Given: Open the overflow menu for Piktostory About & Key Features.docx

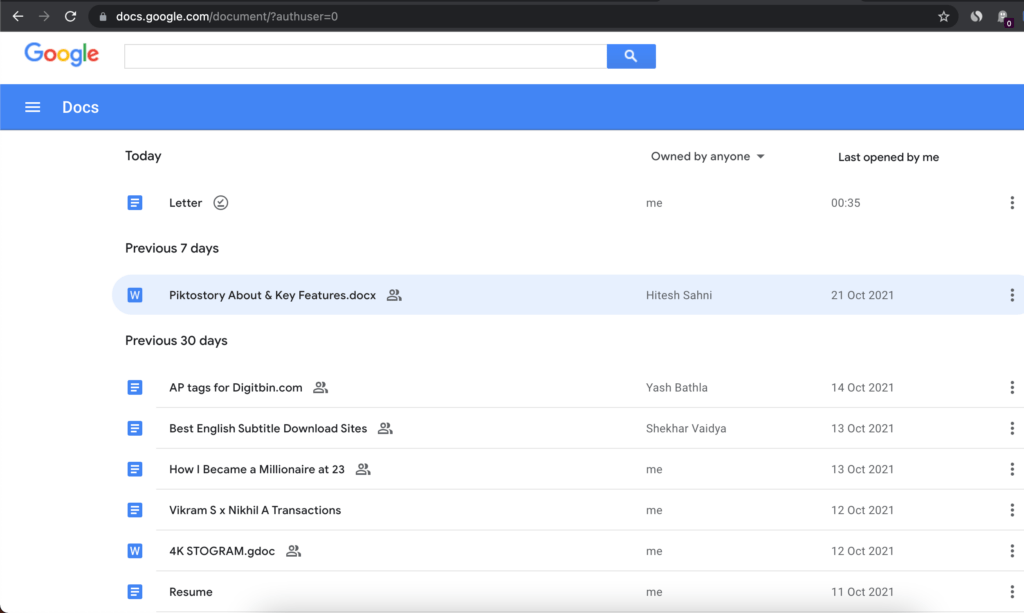Looking at the screenshot, I should coord(1011,295).
